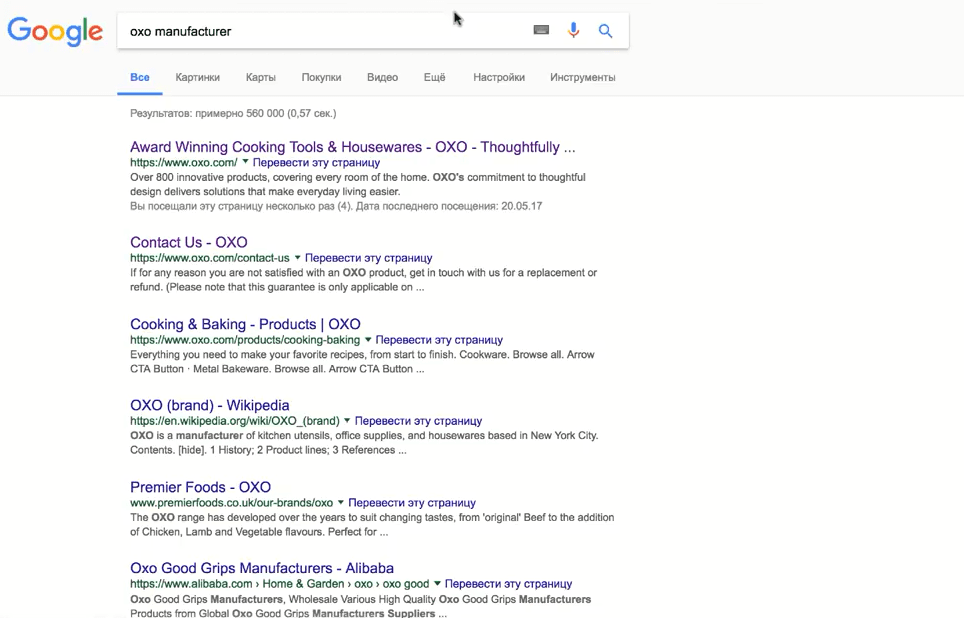Translate the Alibaba result page

click(x=508, y=584)
